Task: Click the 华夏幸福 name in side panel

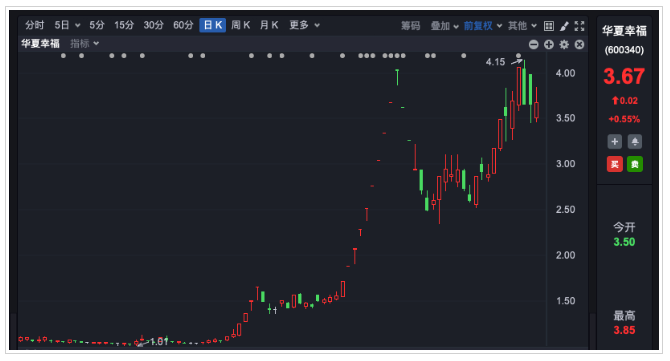Action: tap(624, 31)
